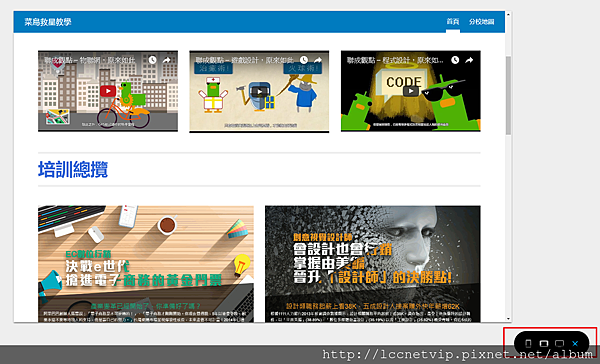The image size is (600, 364).
Task: Click share arrow on 物聯網 video
Action: coord(166,60)
